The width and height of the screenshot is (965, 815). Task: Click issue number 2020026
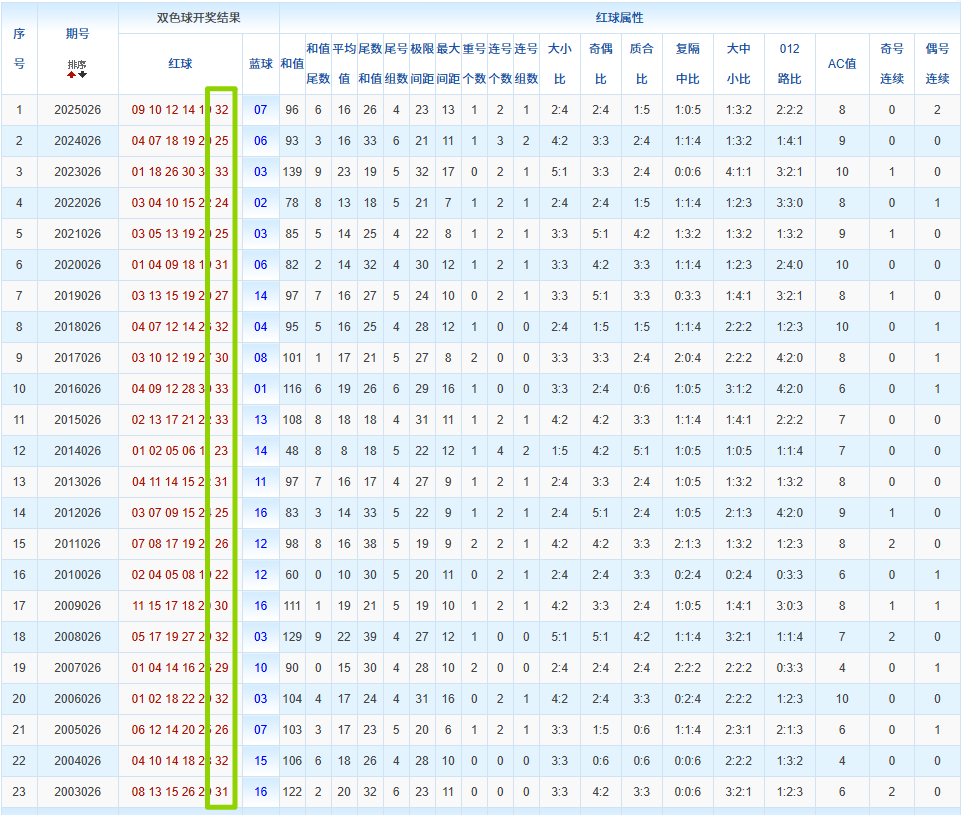pos(77,265)
